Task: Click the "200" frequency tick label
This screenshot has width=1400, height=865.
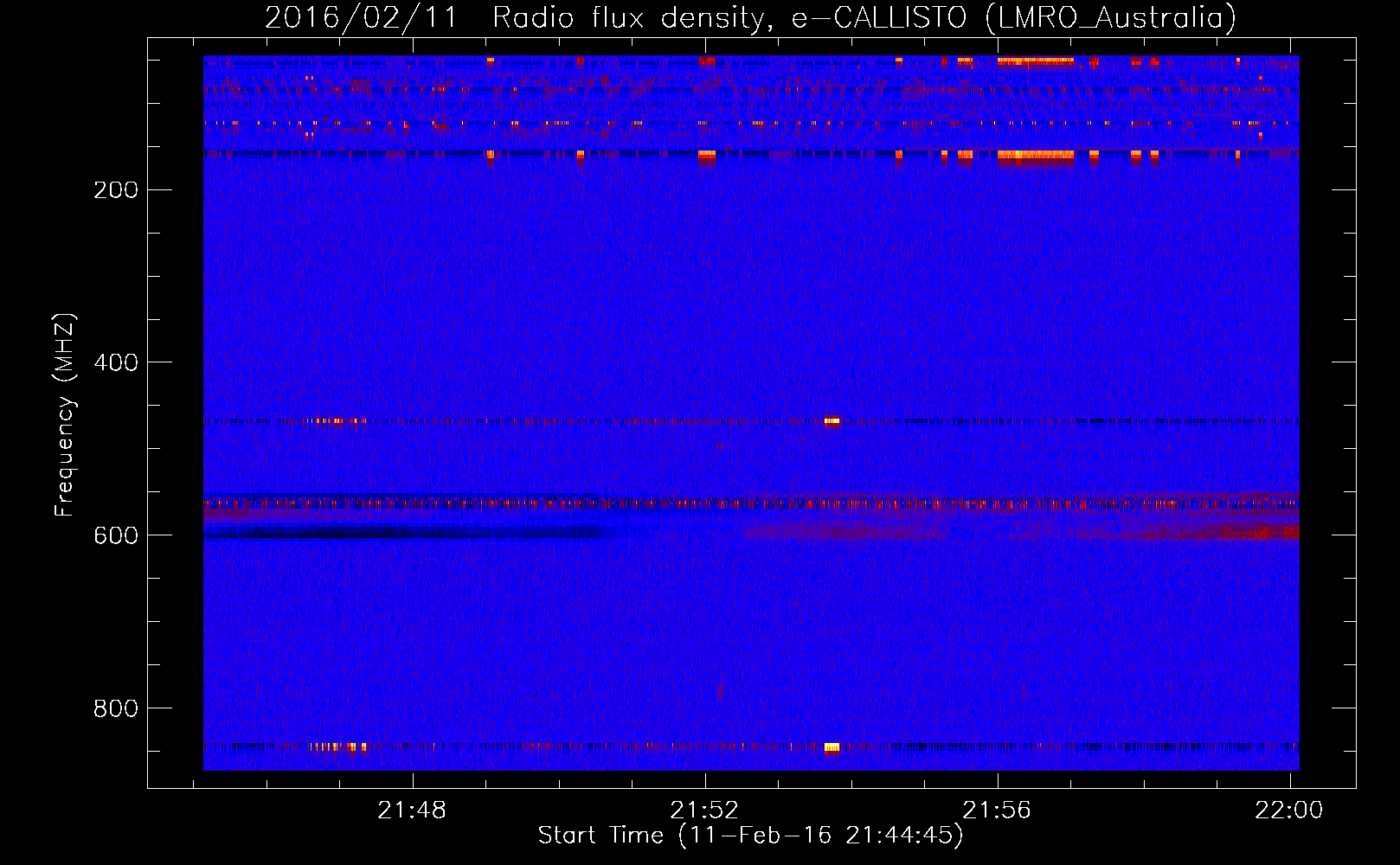Action: (116, 189)
